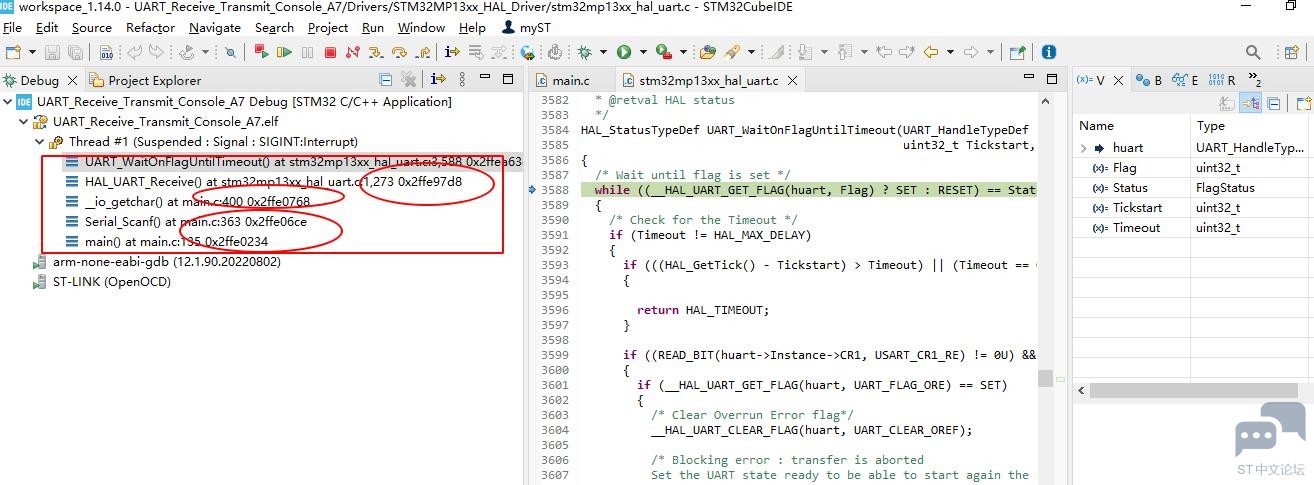The width and height of the screenshot is (1314, 485).
Task: Click the Save toolbar icon
Action: click(x=52, y=52)
